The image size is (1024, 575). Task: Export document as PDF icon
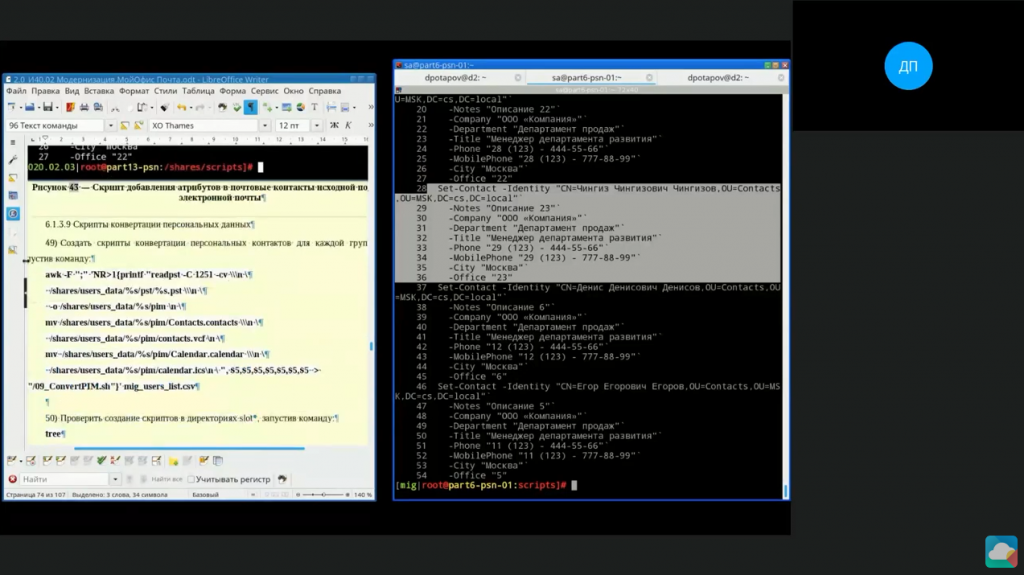[x=71, y=107]
